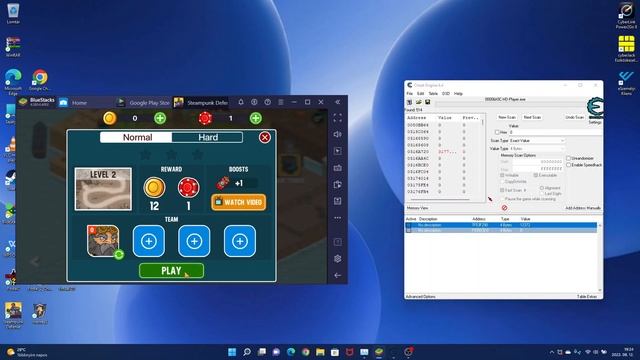
Task: Open Google Chrome desktop shortcut
Action: coord(40,80)
